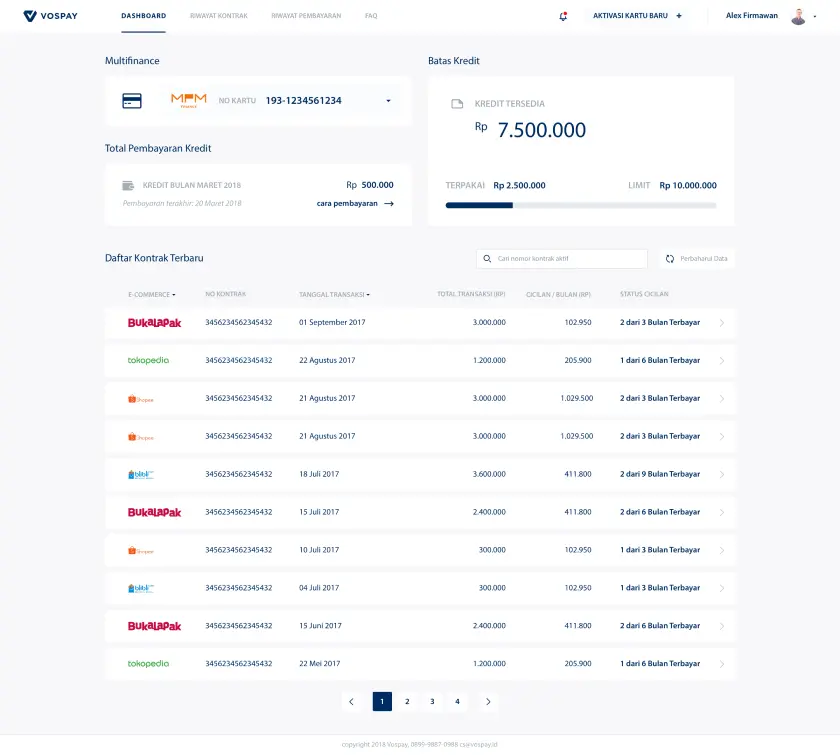Click the Tokopedia logo for 22 Agustus 2017
The height and width of the screenshot is (755, 840).
click(x=148, y=361)
